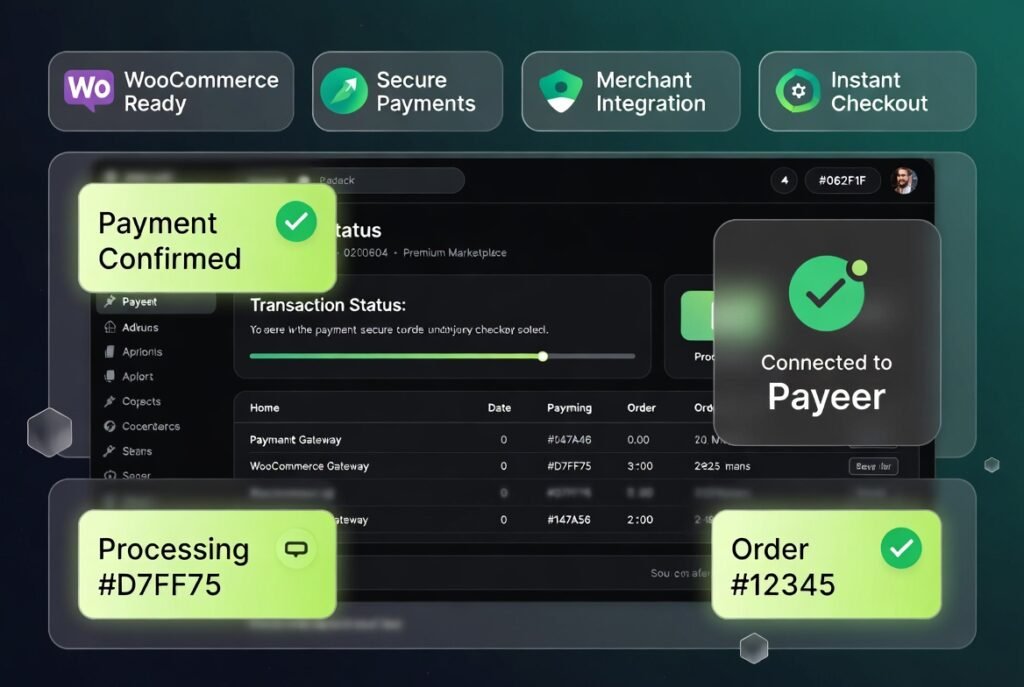Click the icon beside Copects in sidebar
Image resolution: width=1024 pixels, height=687 pixels.
110,402
